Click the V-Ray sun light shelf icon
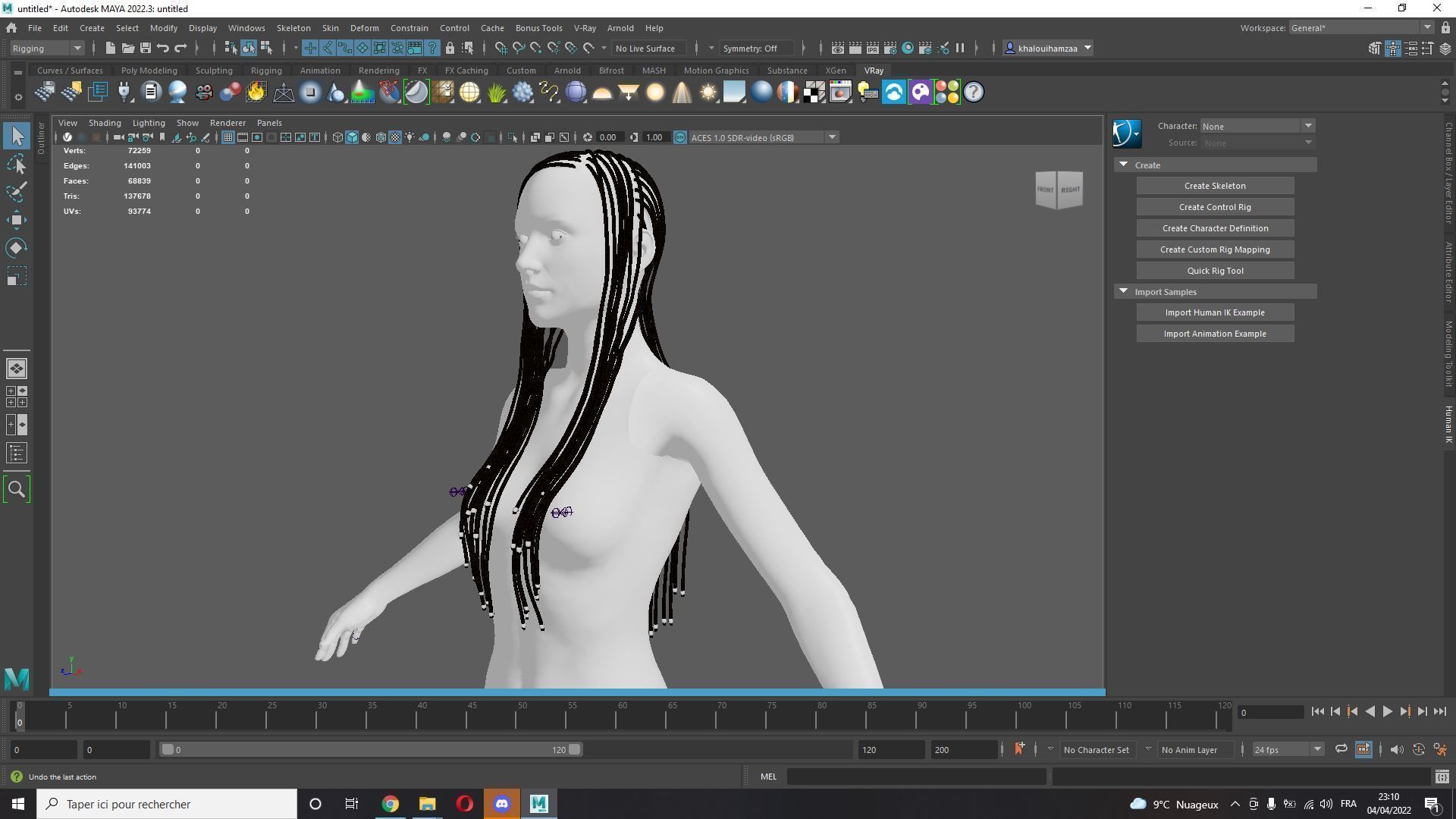Image resolution: width=1456 pixels, height=819 pixels. pyautogui.click(x=708, y=93)
